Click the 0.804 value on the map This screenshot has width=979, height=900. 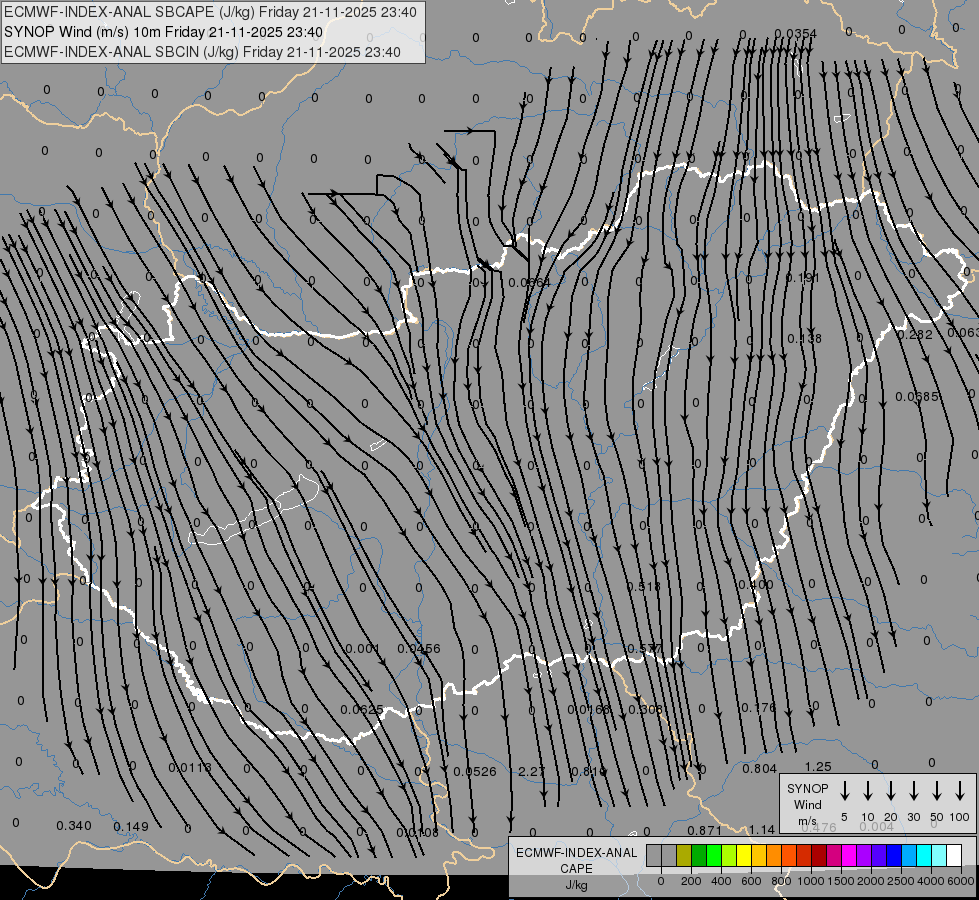pyautogui.click(x=759, y=768)
